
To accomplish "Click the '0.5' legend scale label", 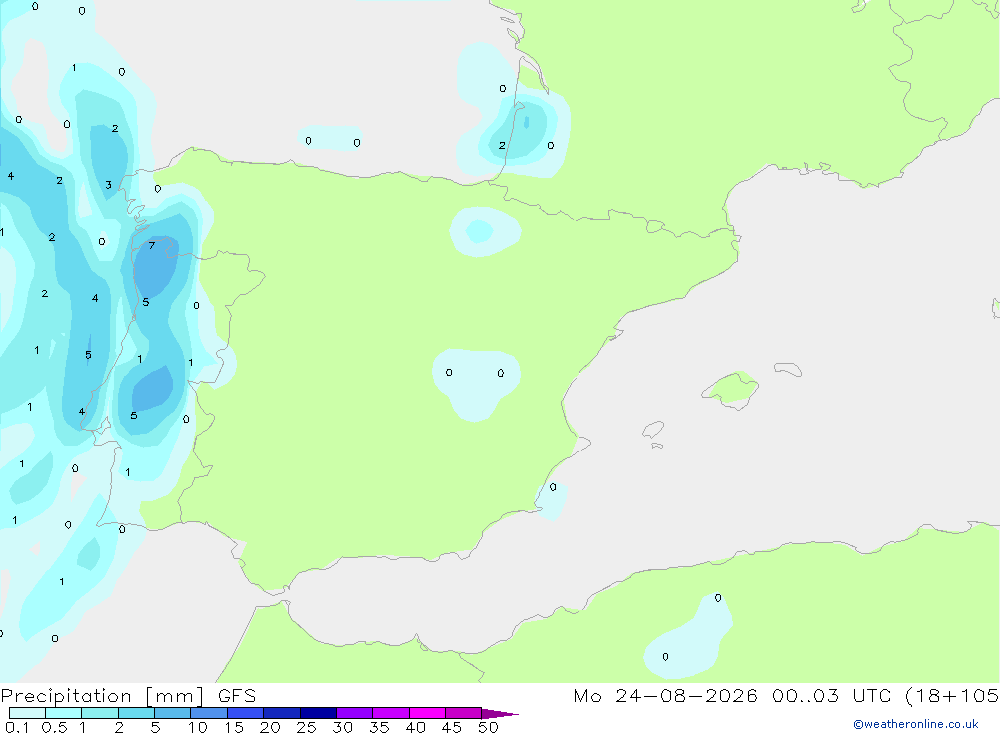I will tap(54, 727).
